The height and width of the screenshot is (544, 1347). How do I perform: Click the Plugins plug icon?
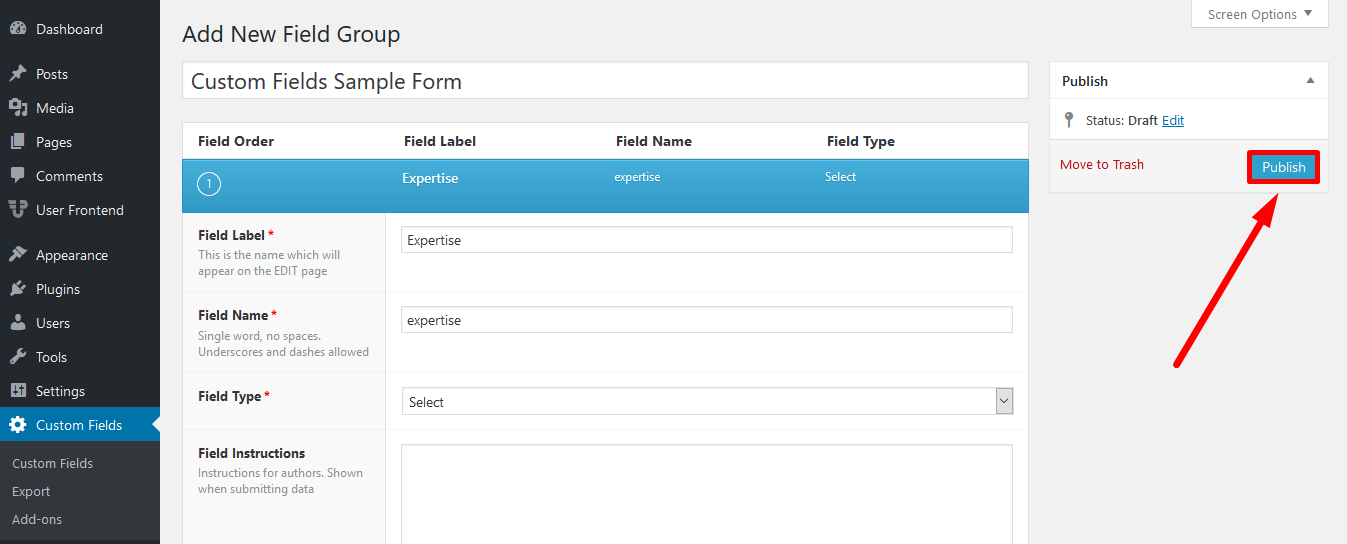point(18,289)
